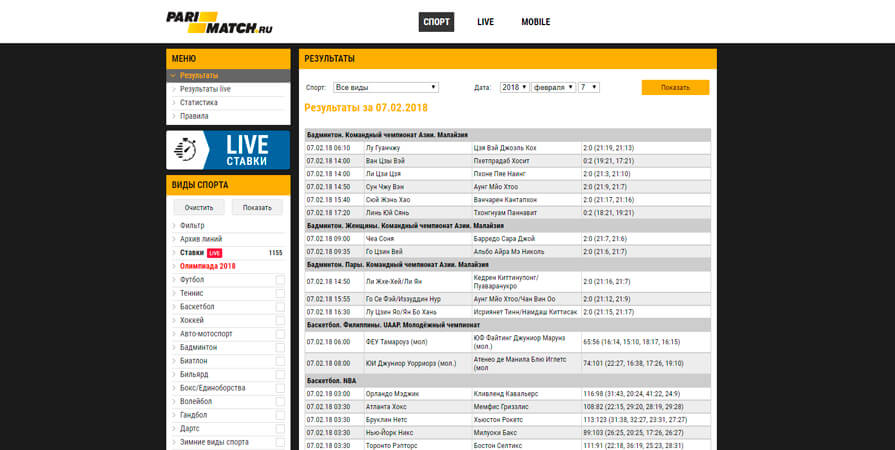The height and width of the screenshot is (450, 895).
Task: Tick the Волейбол checkbox
Action: click(x=280, y=401)
